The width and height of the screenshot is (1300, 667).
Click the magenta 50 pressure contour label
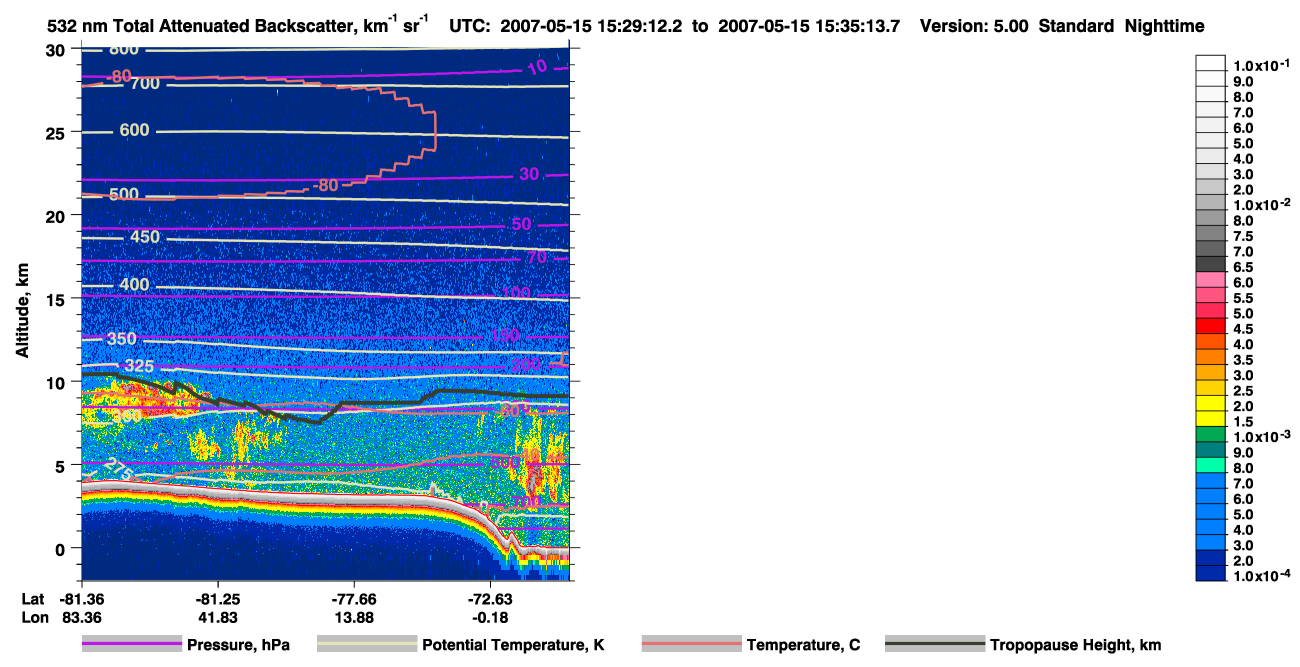point(521,224)
